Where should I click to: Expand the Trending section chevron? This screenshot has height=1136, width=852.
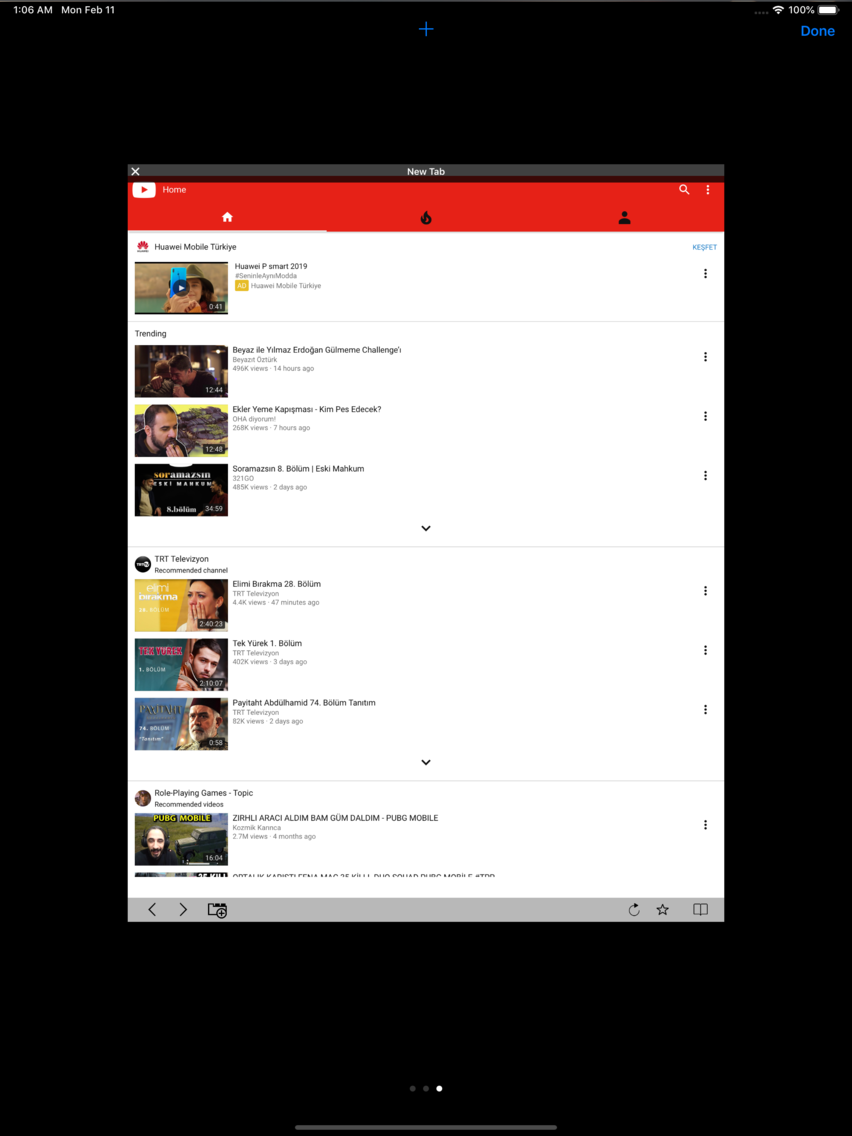(426, 528)
